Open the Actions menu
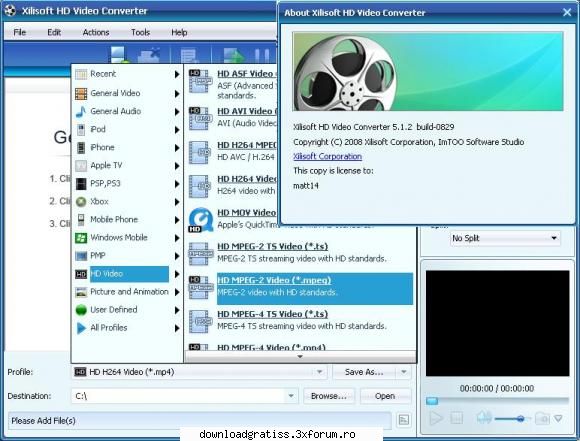580x441 pixels. (96, 33)
